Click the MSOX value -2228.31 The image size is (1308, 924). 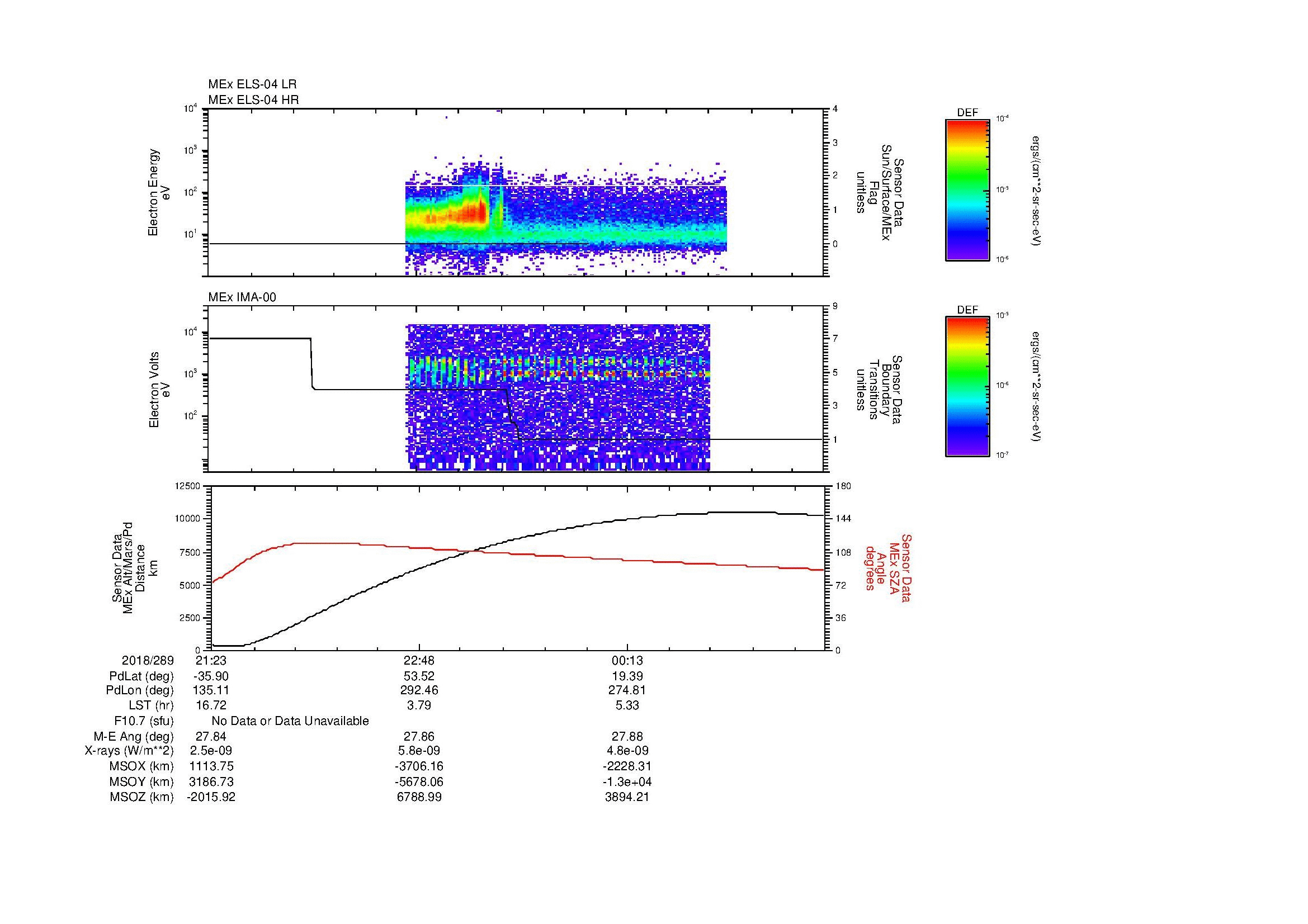pyautogui.click(x=627, y=766)
